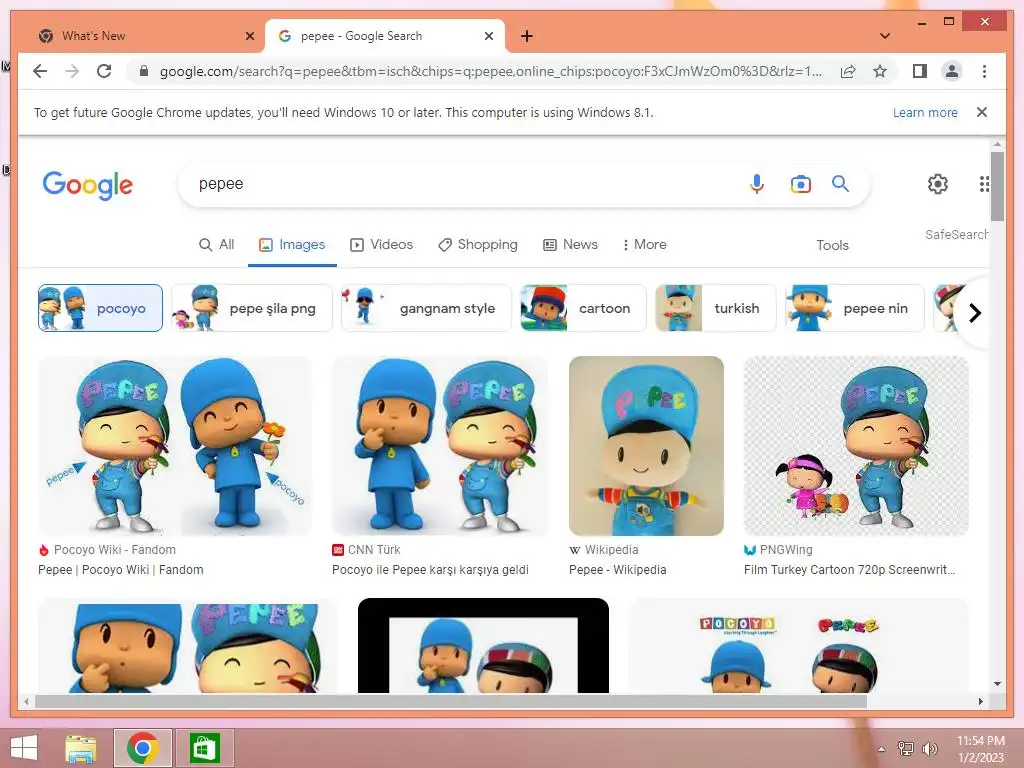Open the Pocoyo Wiki Fandom image result
Viewport: 1024px width, 768px height.
click(174, 446)
